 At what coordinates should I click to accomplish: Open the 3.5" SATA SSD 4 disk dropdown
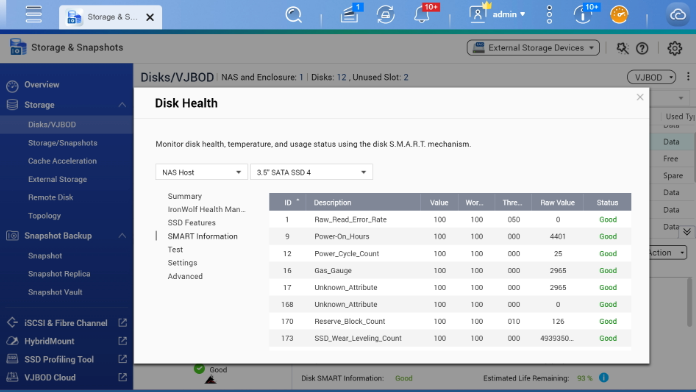tap(311, 172)
